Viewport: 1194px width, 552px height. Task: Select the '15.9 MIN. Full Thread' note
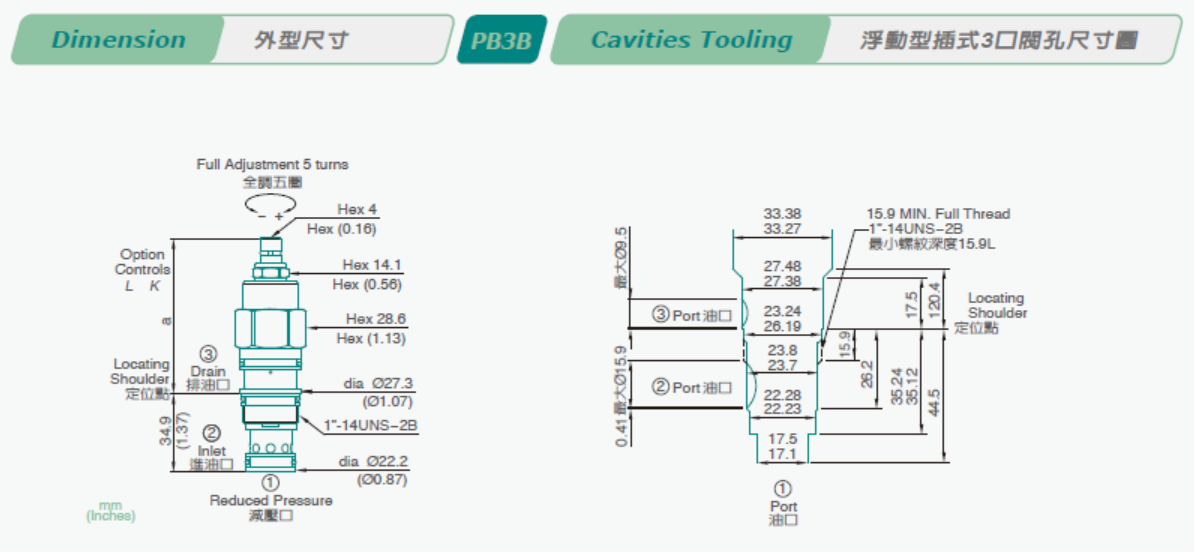pos(938,214)
